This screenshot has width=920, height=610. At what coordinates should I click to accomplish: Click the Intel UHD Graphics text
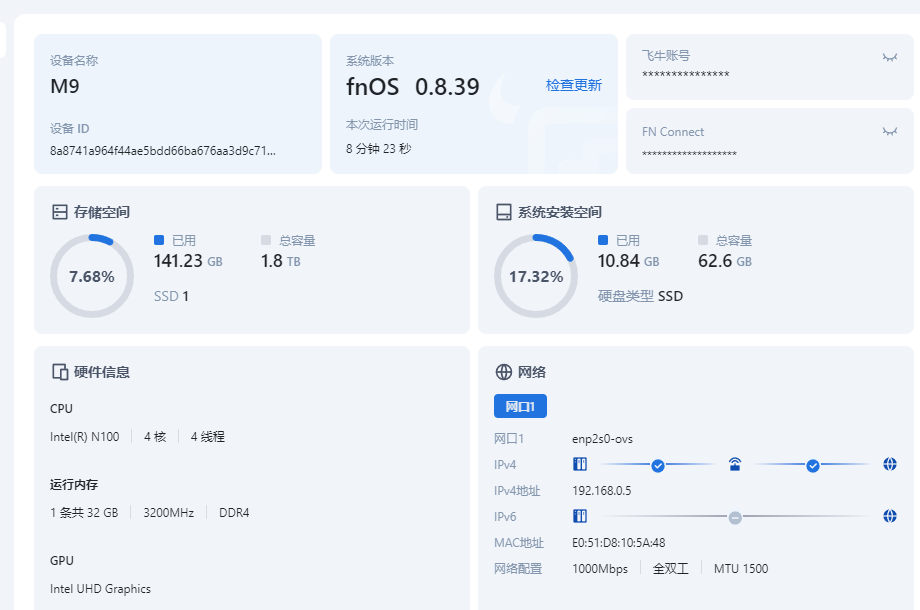pos(100,589)
